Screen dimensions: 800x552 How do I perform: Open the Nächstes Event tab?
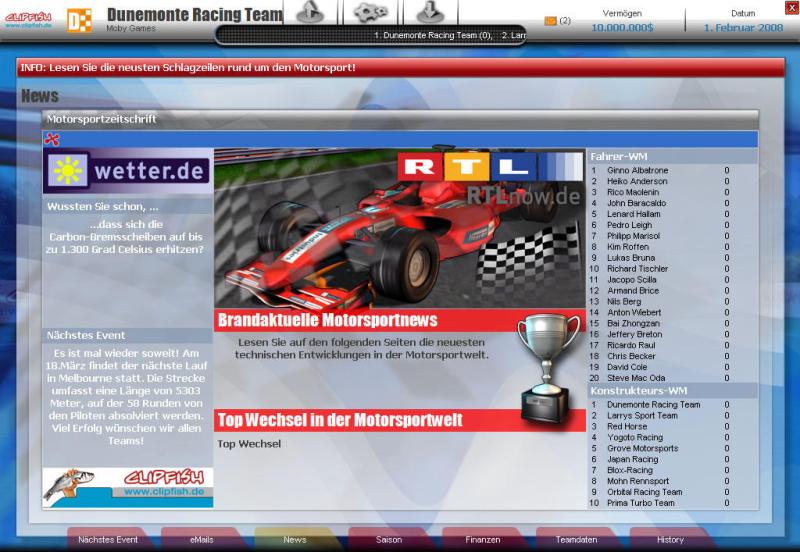108,539
